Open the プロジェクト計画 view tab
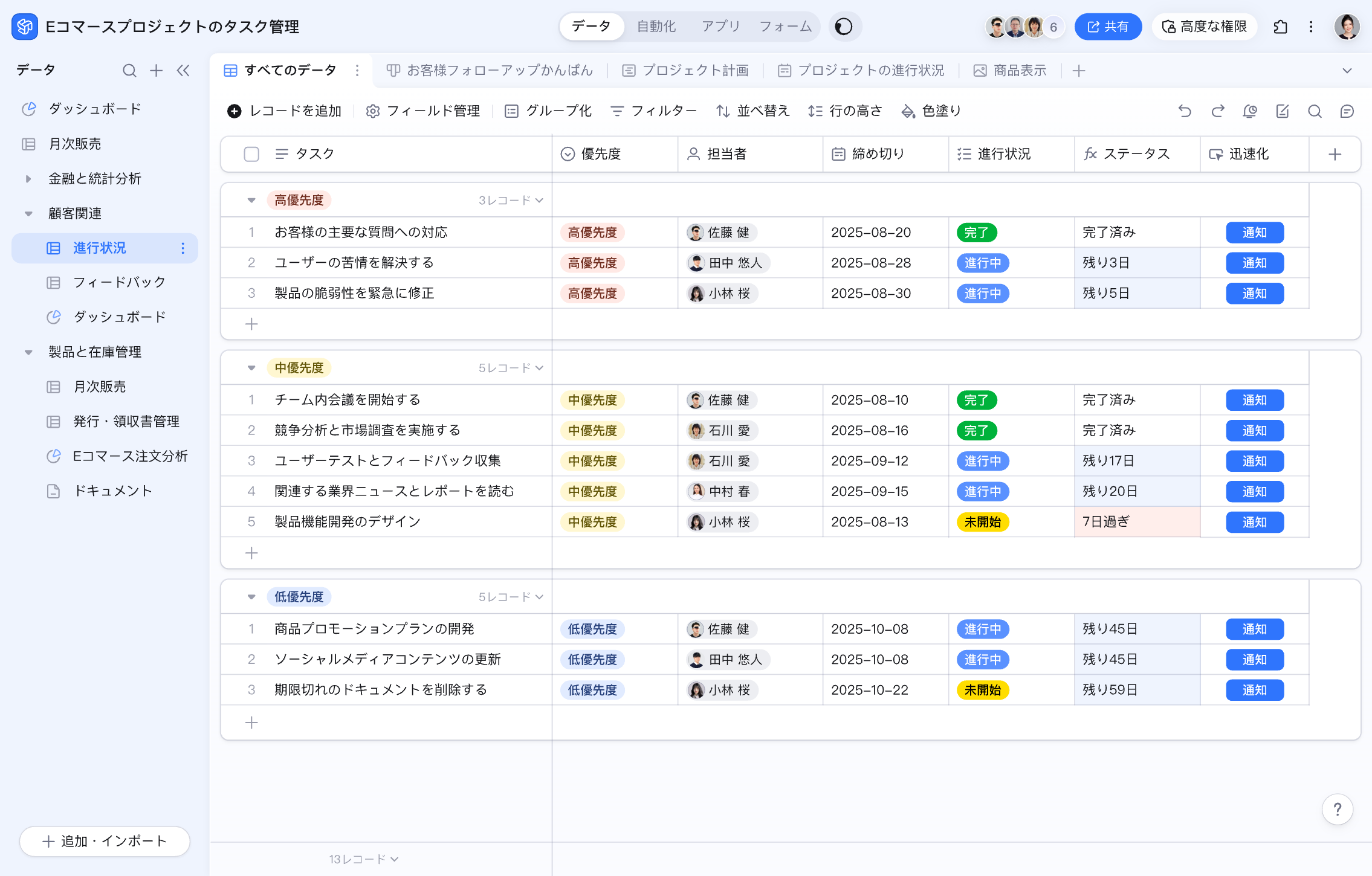This screenshot has height=876, width=1372. 686,71
